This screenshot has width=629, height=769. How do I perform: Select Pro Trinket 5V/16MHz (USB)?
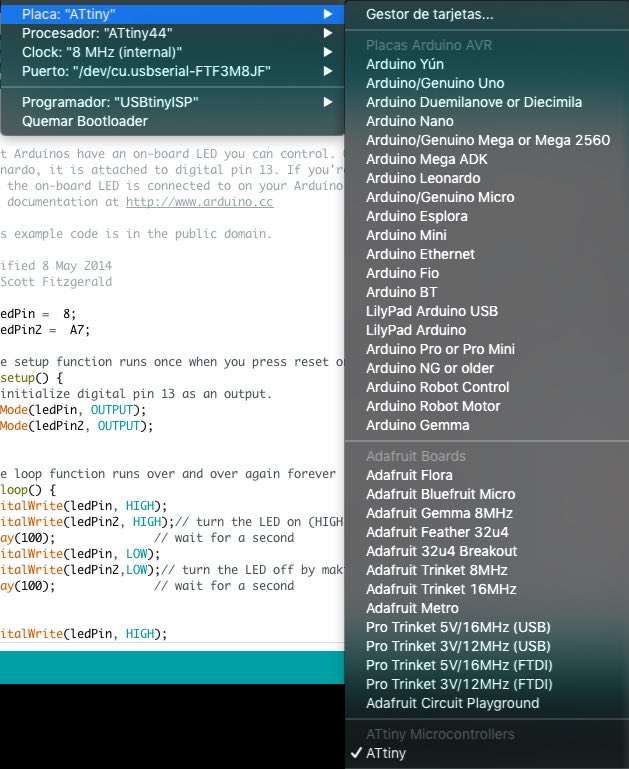coord(458,627)
